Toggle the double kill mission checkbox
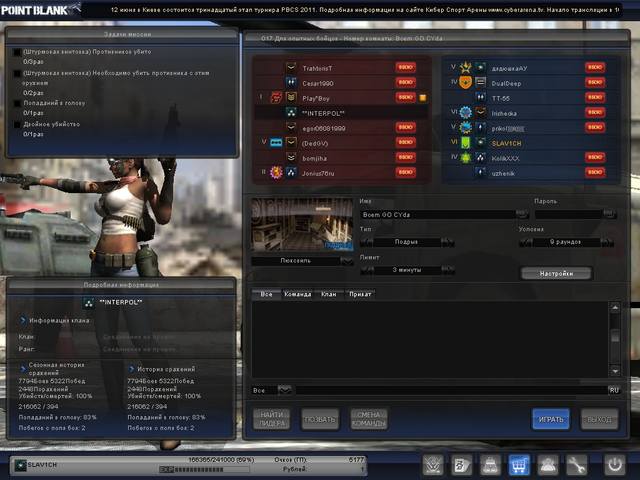The height and width of the screenshot is (480, 640). pos(17,124)
